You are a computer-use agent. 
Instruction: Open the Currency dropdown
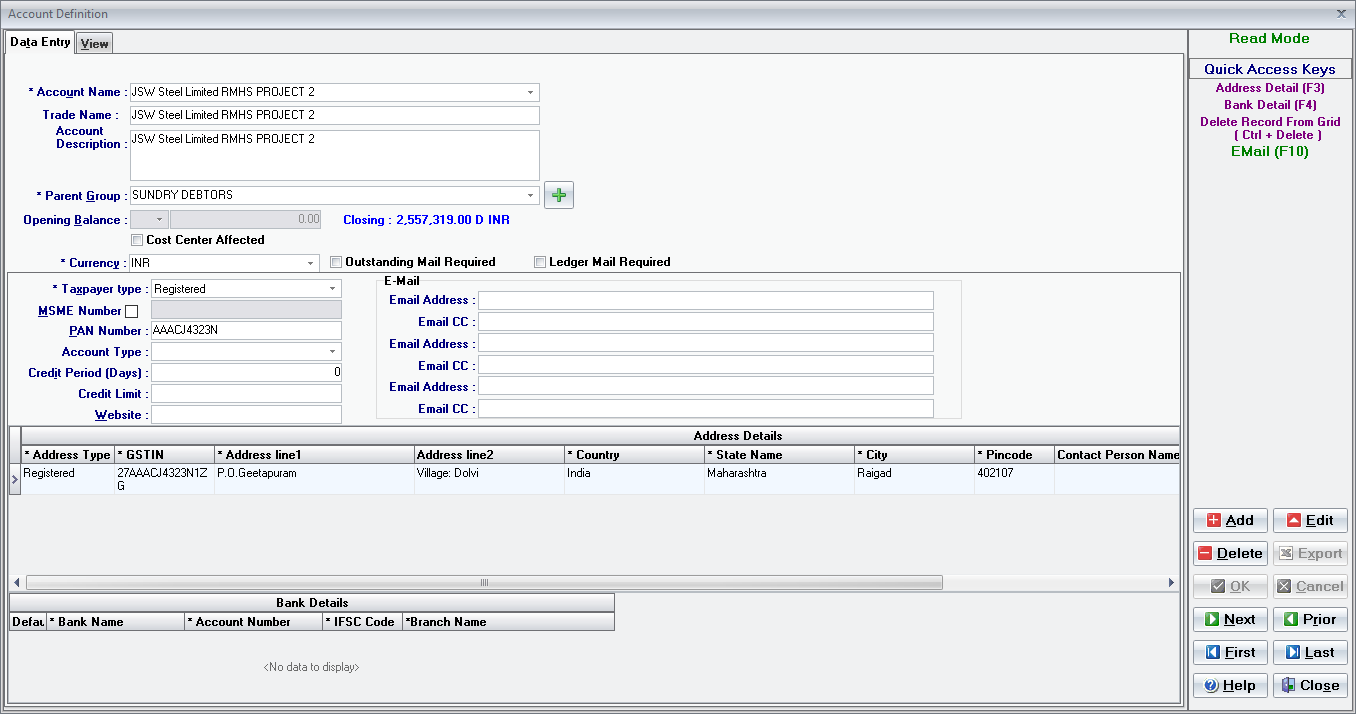tap(311, 263)
